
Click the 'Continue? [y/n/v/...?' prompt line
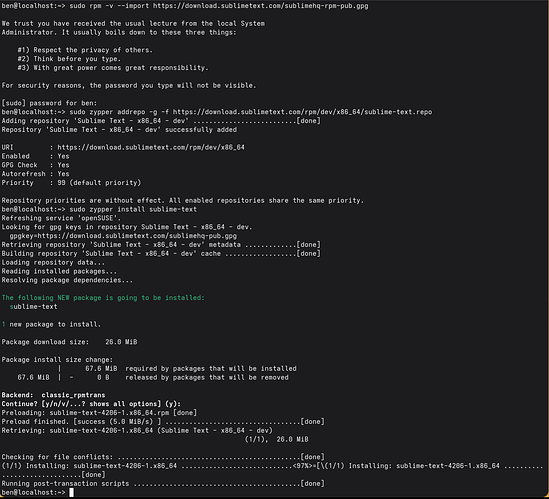click(x=91, y=404)
